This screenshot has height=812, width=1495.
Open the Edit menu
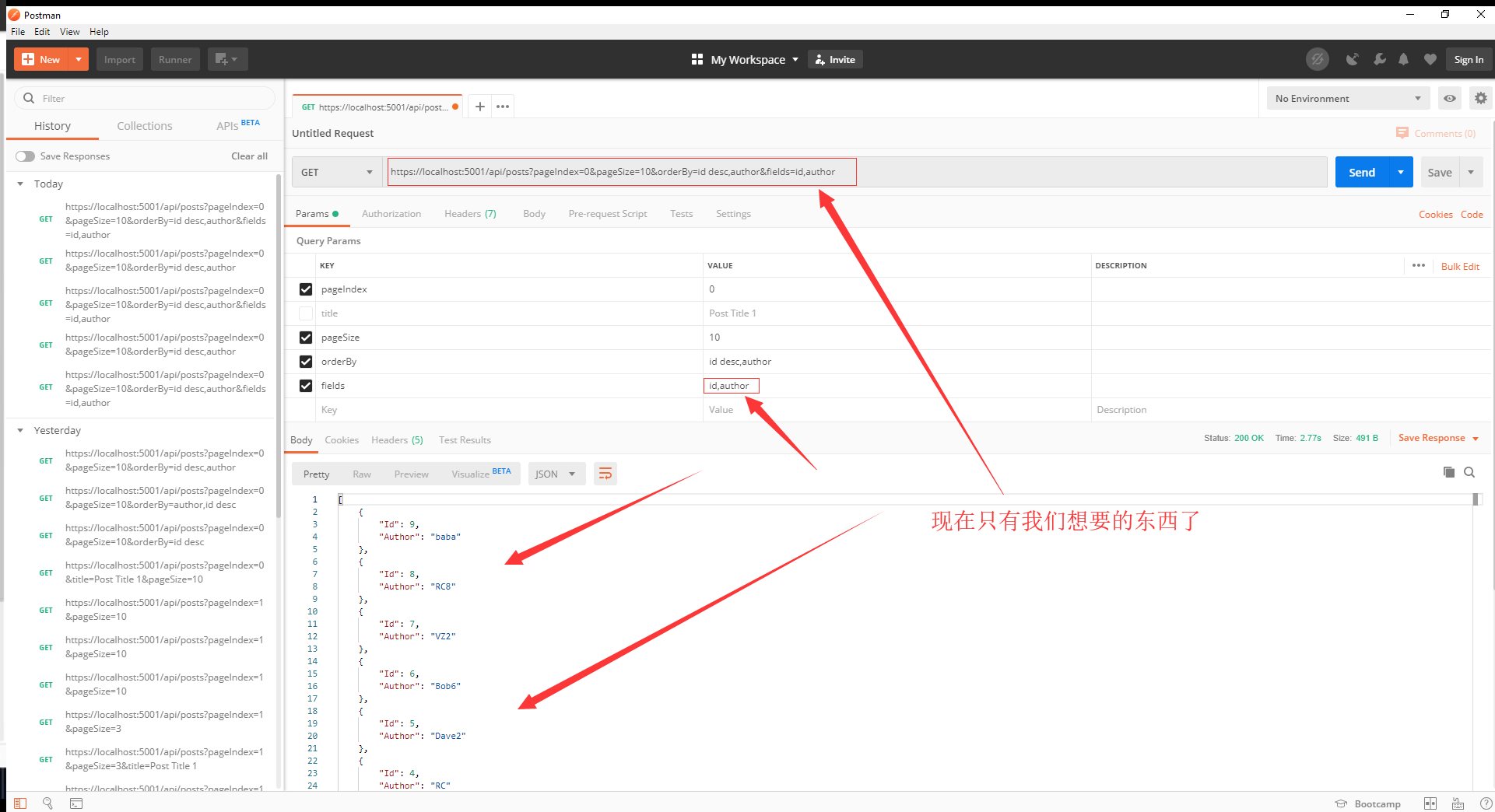point(42,32)
